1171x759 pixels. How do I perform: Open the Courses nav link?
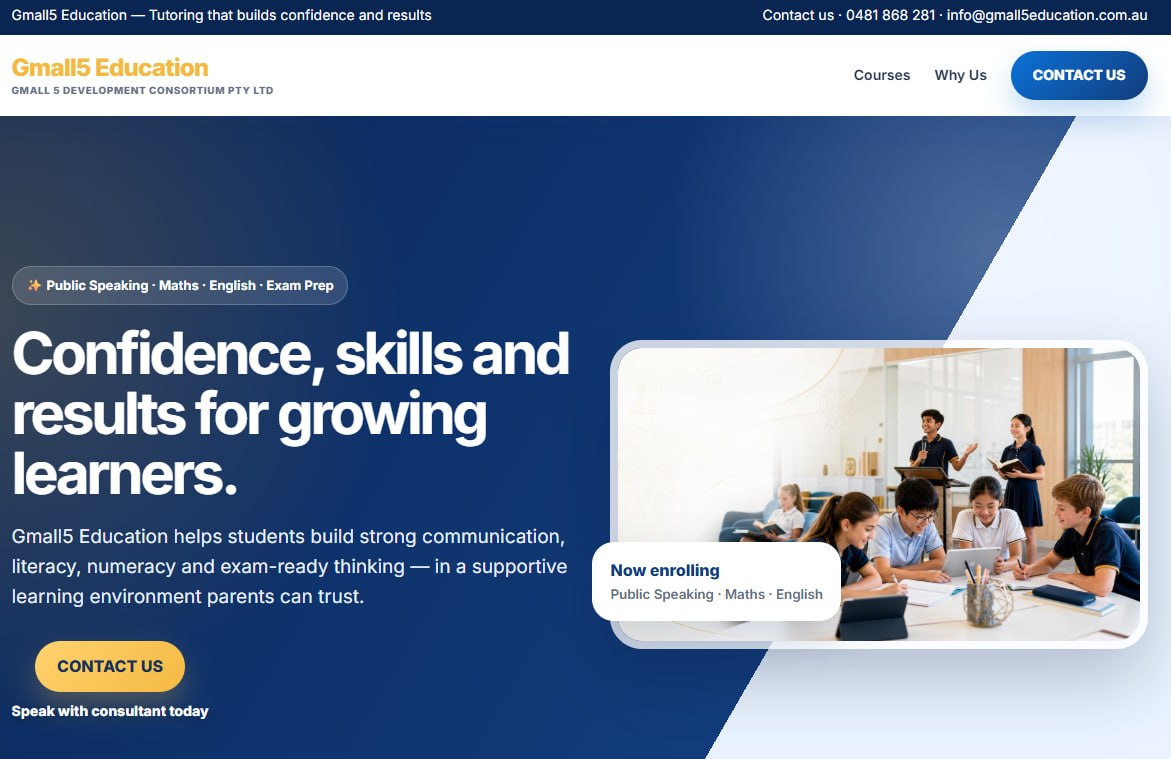(x=882, y=75)
